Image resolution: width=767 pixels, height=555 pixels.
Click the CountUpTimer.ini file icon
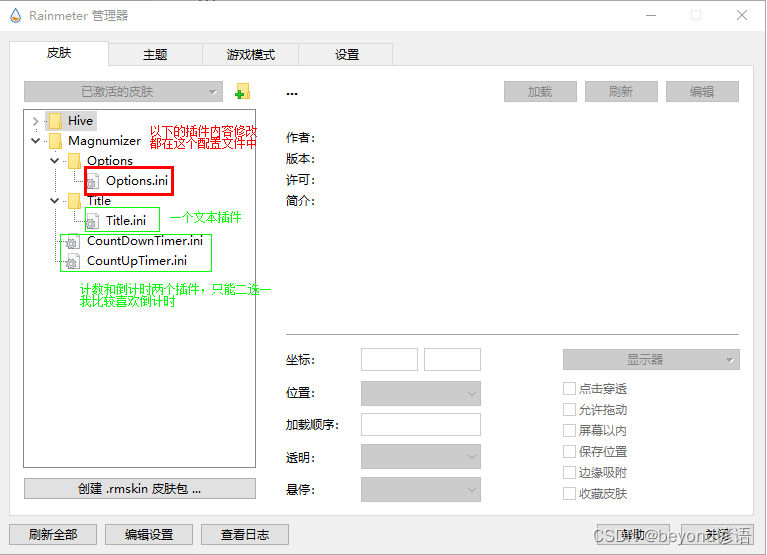point(73,261)
